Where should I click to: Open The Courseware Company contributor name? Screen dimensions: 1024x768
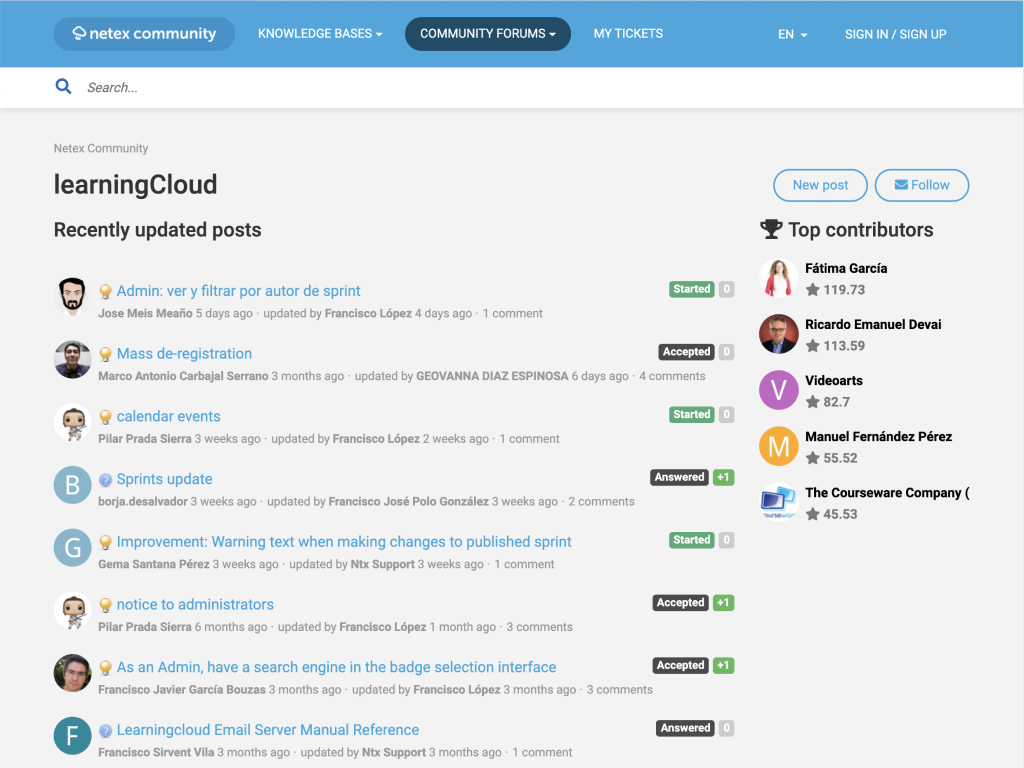[887, 492]
